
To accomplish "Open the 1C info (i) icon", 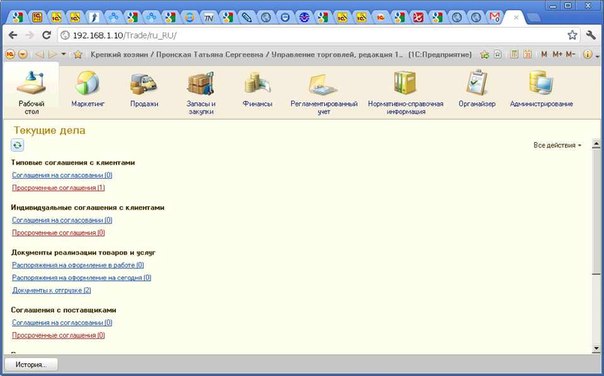I will pyautogui.click(x=587, y=55).
